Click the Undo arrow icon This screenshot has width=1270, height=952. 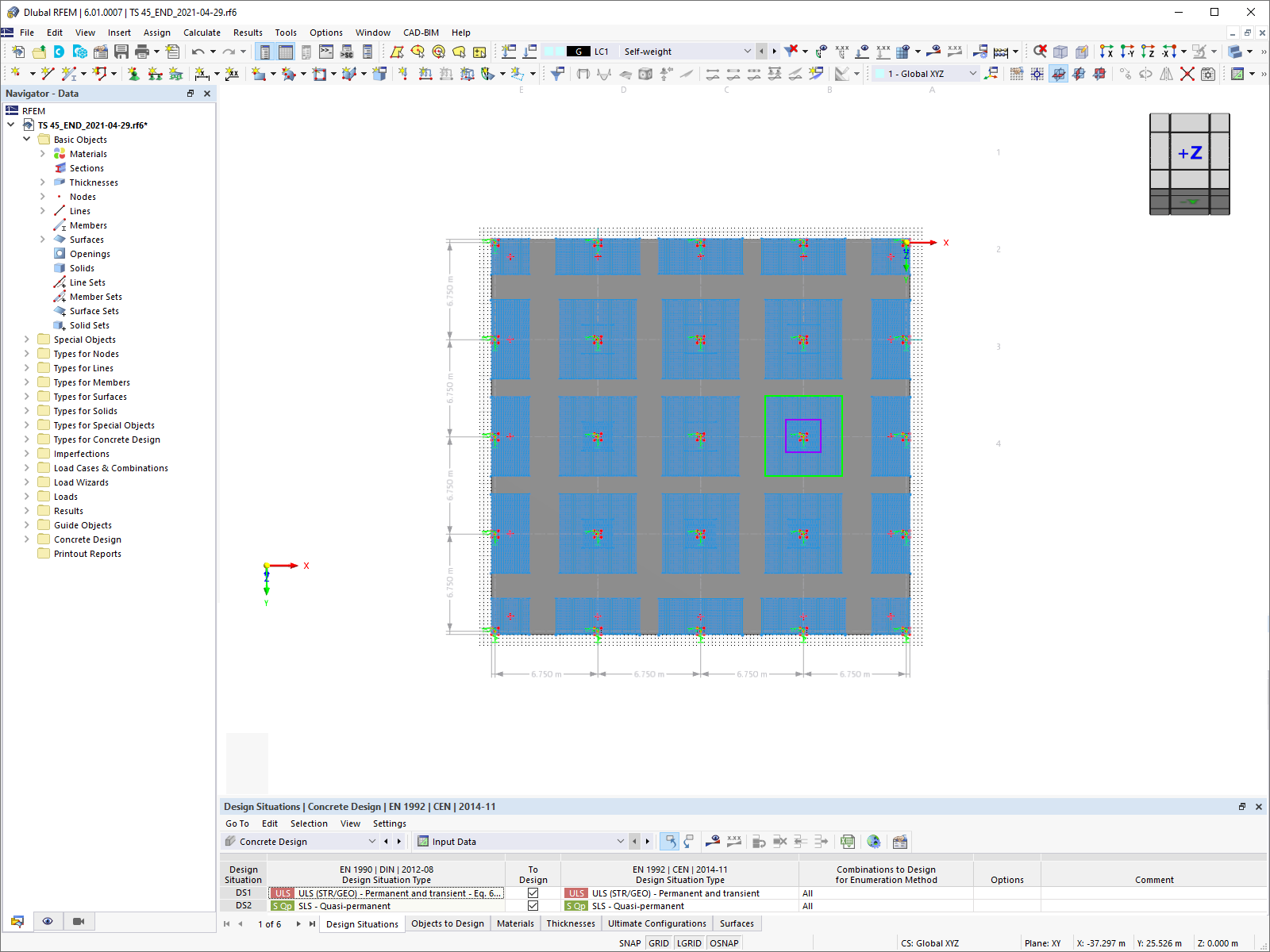[198, 52]
